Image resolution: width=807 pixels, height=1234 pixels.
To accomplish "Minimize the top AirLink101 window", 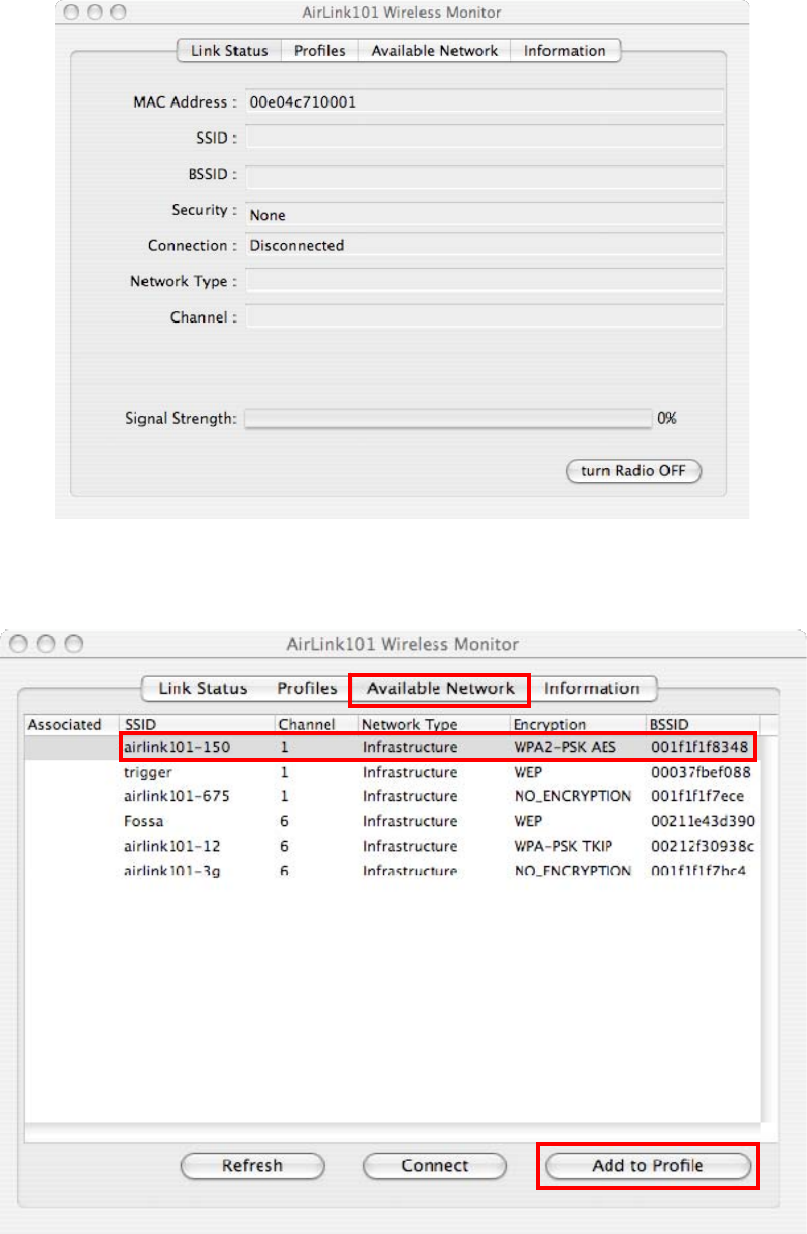I will pos(94,13).
